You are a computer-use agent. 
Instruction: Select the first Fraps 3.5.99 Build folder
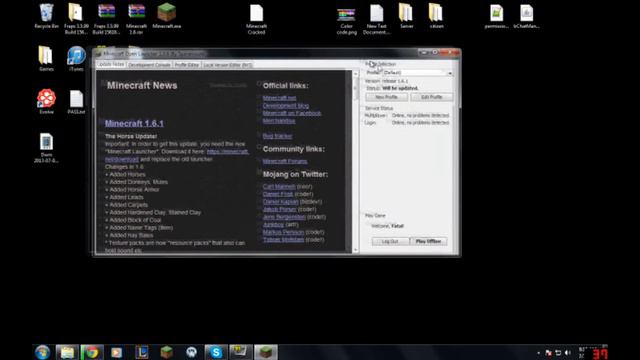(x=76, y=18)
